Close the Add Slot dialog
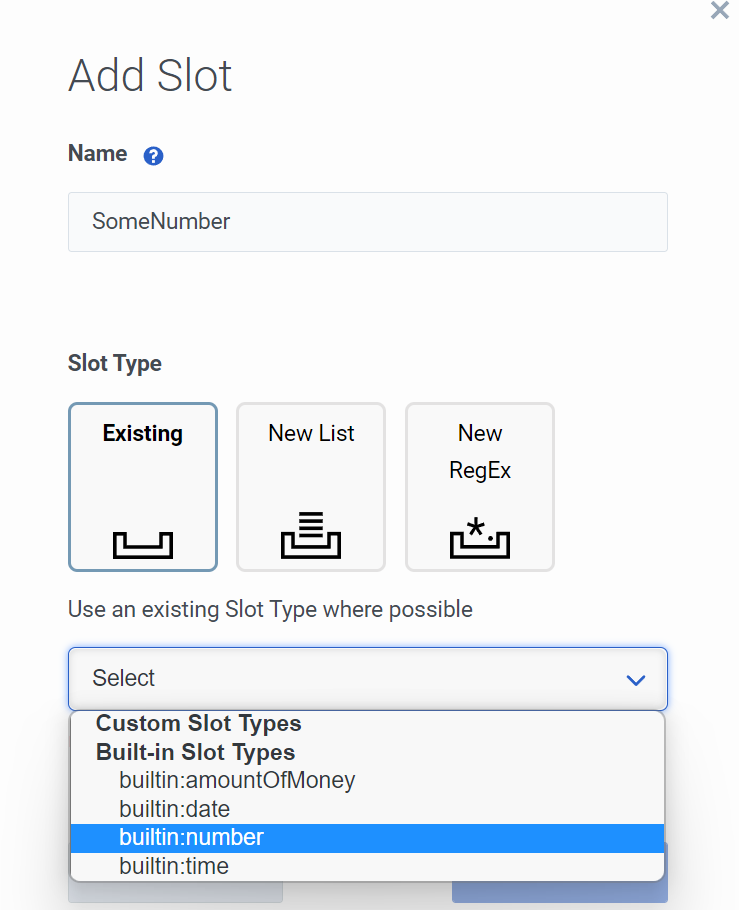 pyautogui.click(x=719, y=11)
